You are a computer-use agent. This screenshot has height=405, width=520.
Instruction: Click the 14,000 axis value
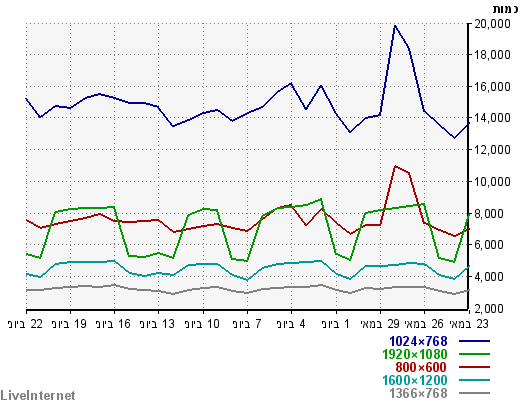point(492,118)
